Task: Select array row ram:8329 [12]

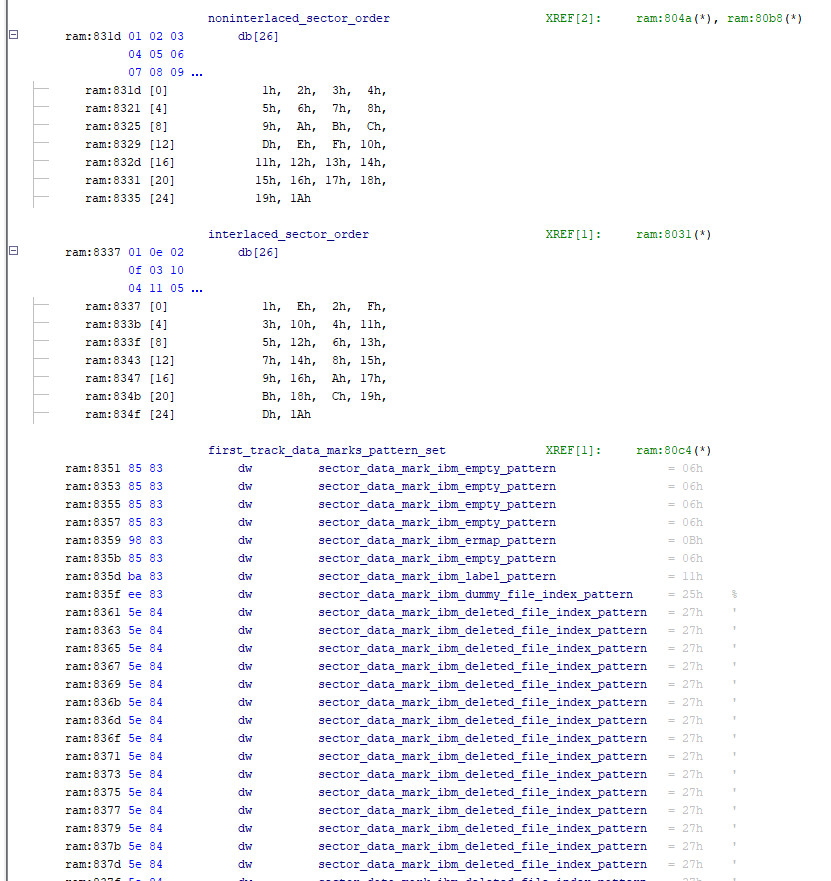Action: point(235,144)
